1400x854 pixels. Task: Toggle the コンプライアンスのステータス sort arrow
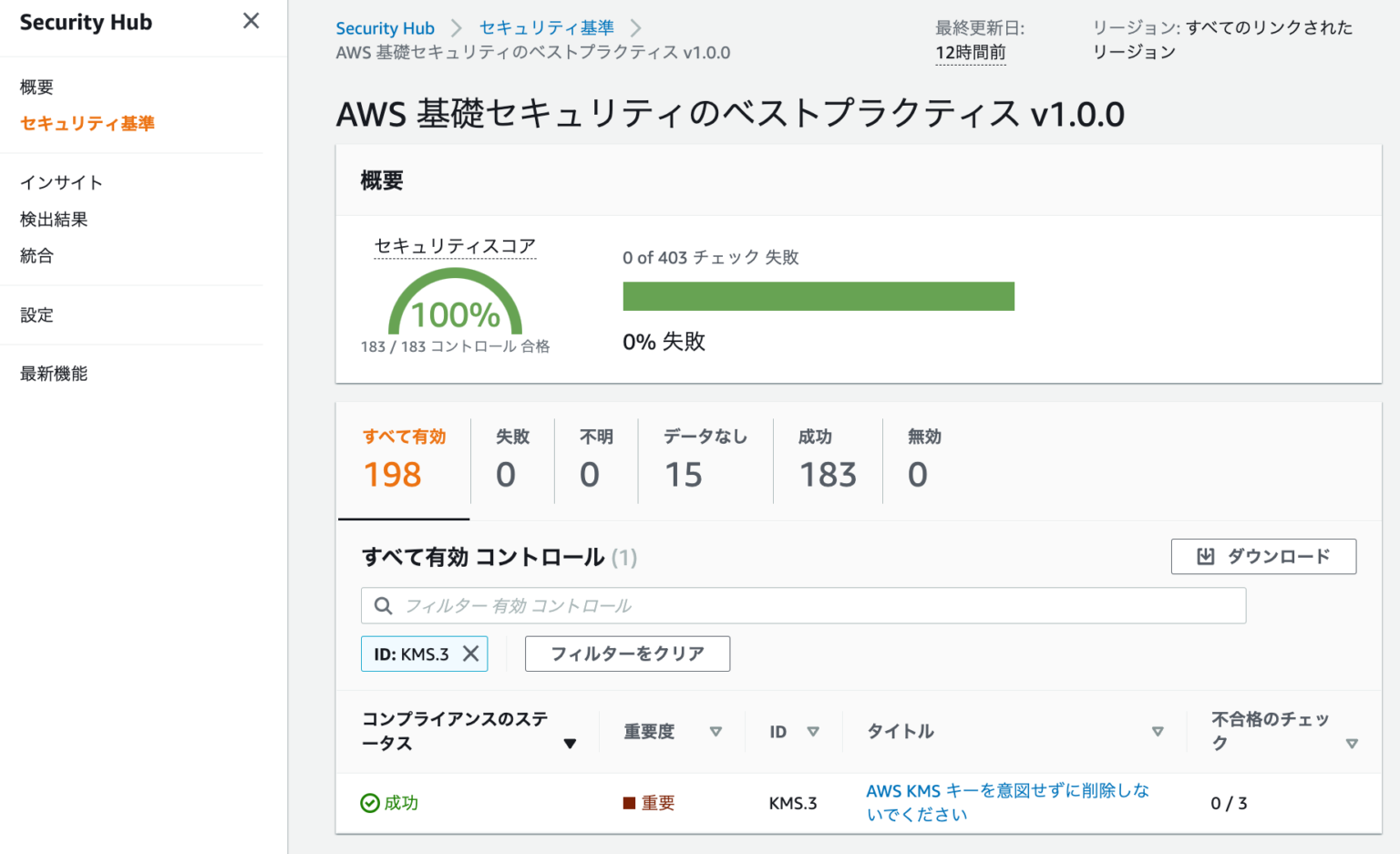coord(571,743)
